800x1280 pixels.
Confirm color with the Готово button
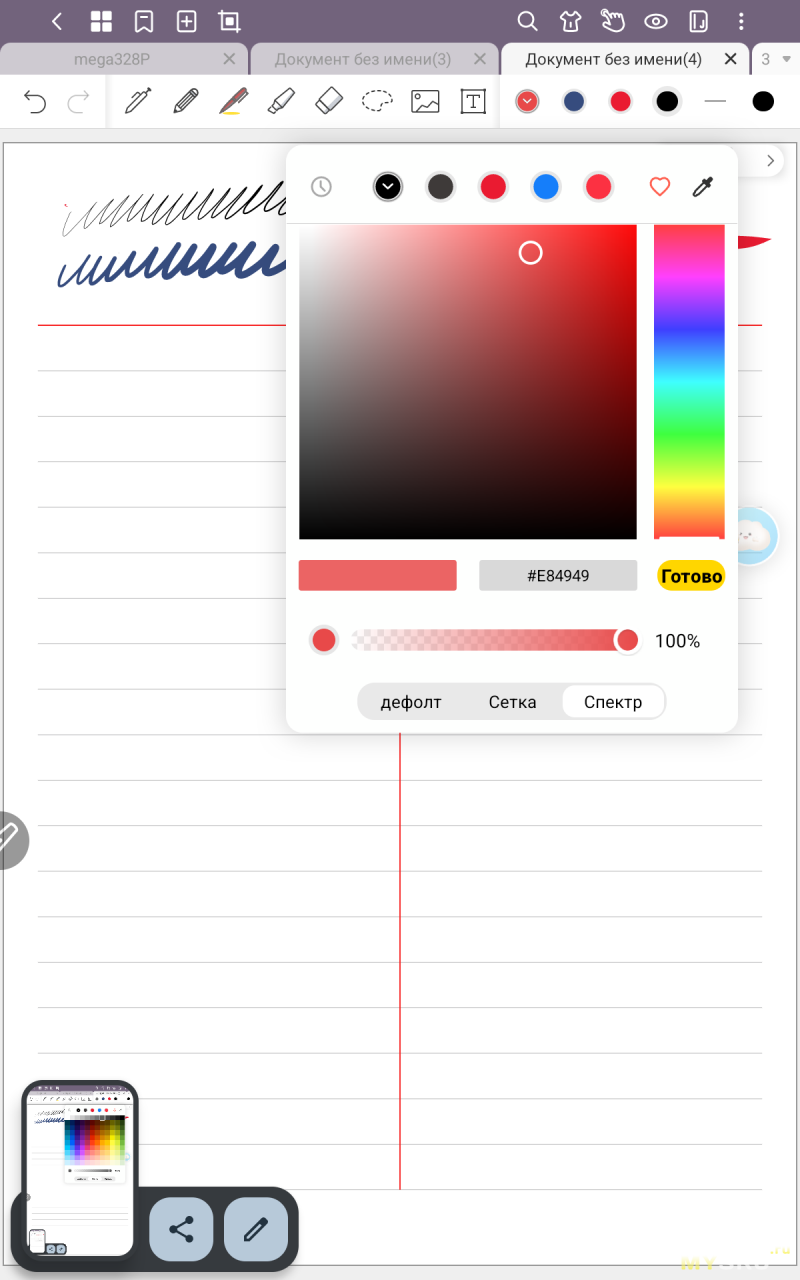pyautogui.click(x=691, y=576)
